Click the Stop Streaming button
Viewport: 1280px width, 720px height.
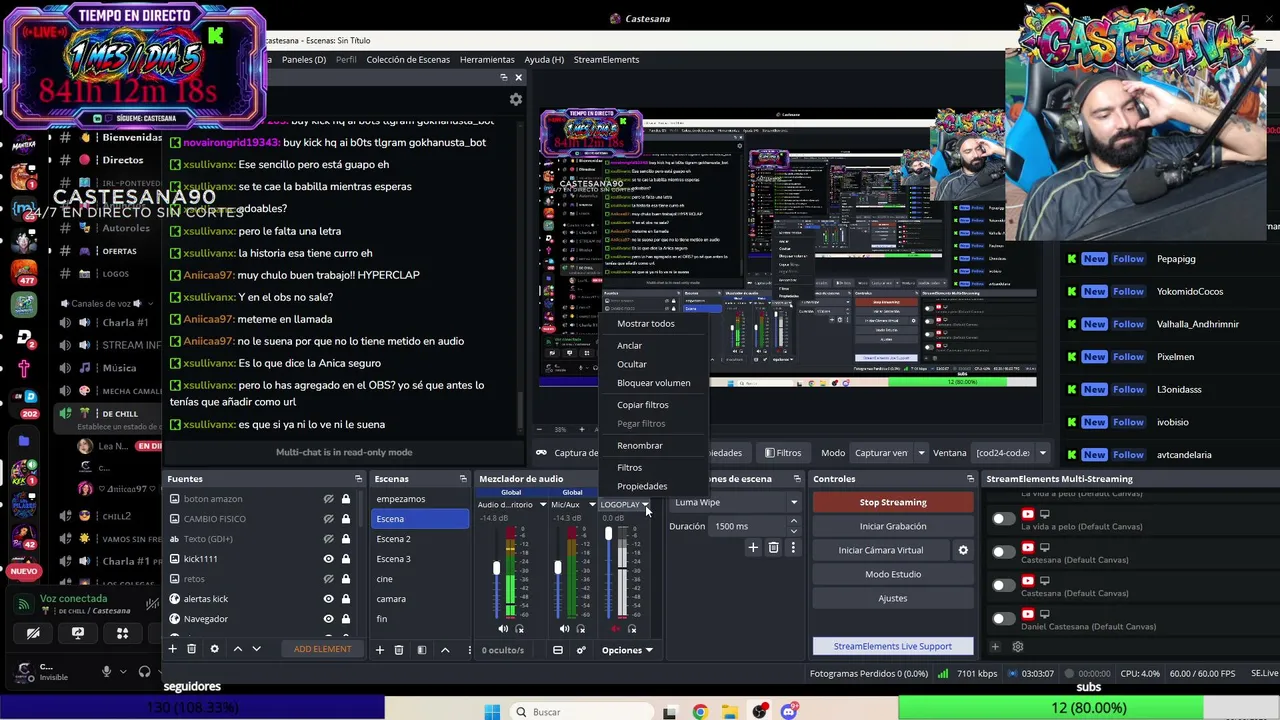(893, 502)
